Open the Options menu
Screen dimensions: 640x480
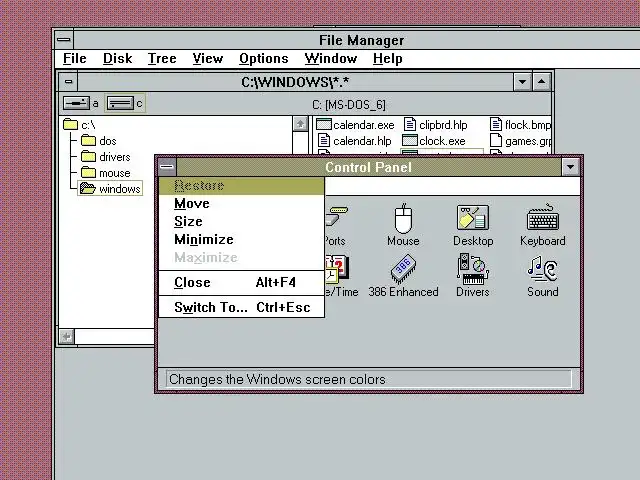(264, 58)
